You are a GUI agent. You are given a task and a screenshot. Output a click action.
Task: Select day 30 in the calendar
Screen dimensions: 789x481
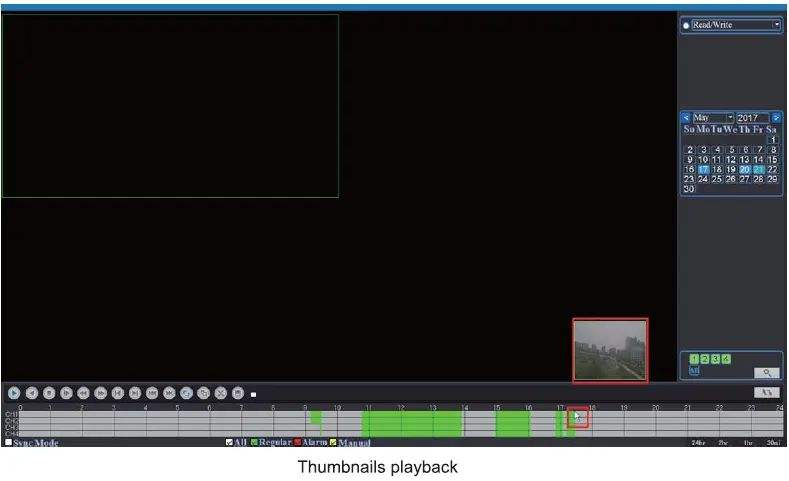[x=689, y=189]
